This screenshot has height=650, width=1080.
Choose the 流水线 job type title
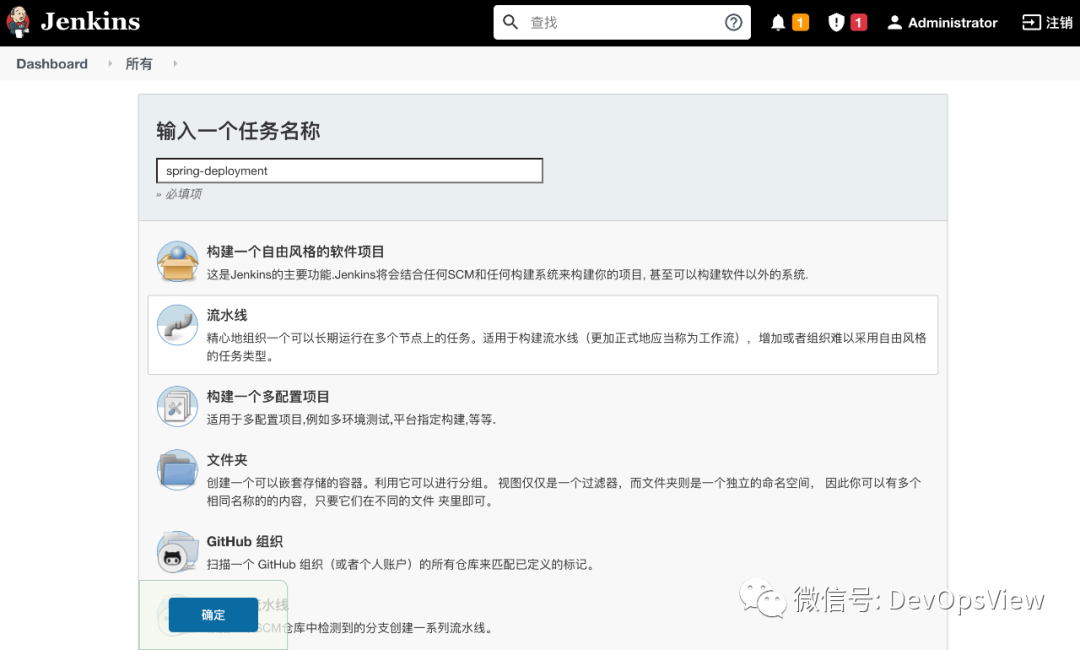point(227,315)
